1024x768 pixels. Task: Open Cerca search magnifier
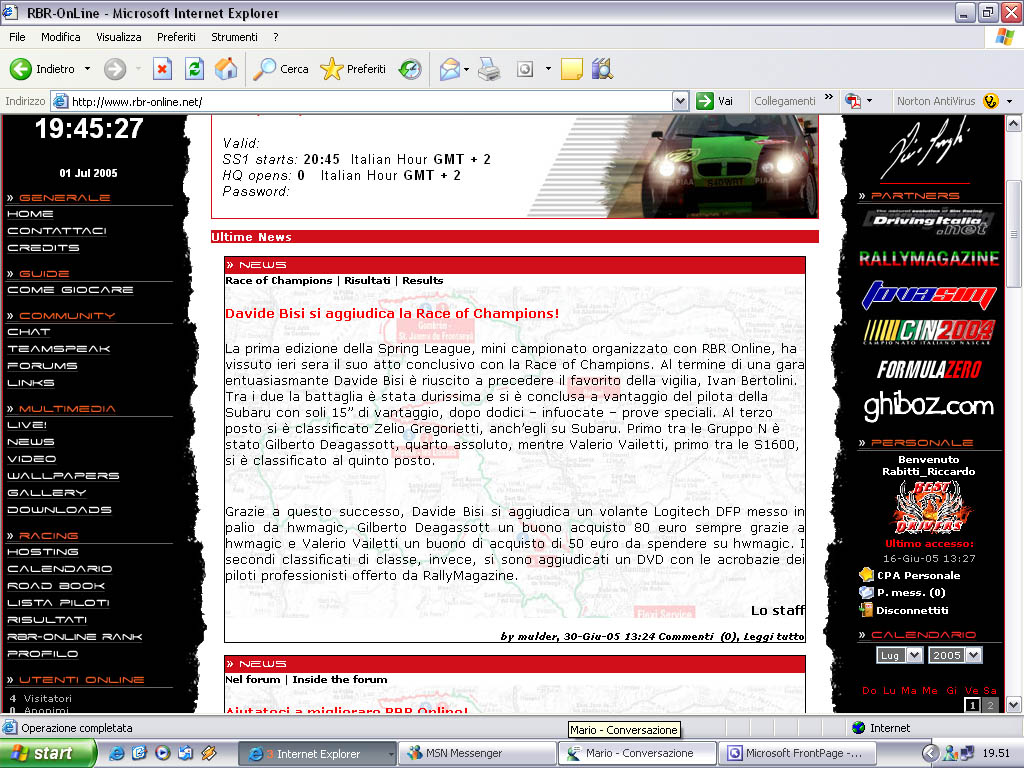coord(264,69)
